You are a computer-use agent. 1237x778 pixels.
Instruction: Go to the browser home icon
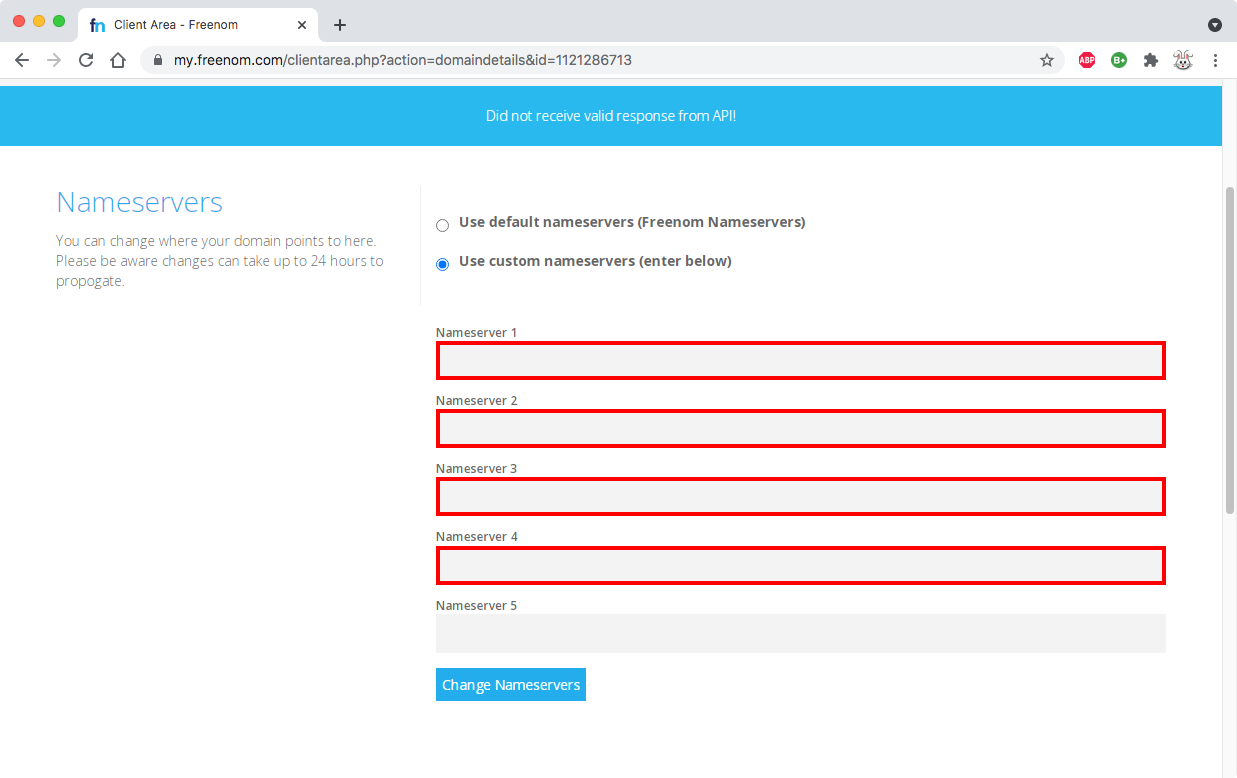[x=118, y=60]
